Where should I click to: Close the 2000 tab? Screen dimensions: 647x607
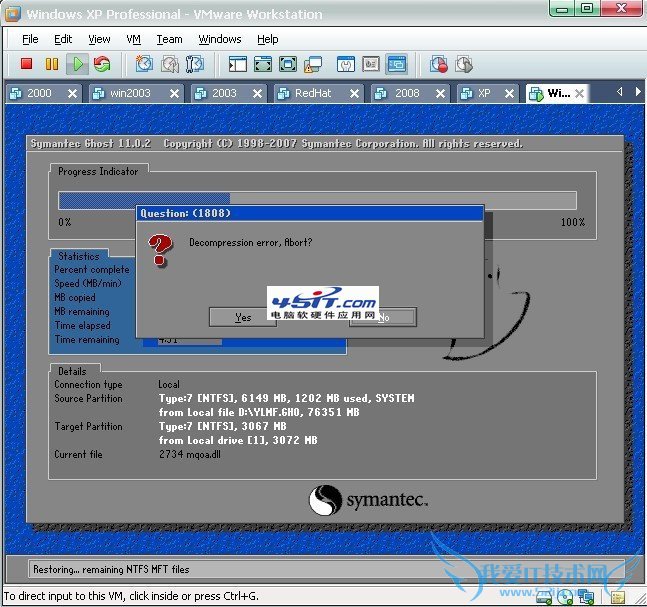click(72, 93)
